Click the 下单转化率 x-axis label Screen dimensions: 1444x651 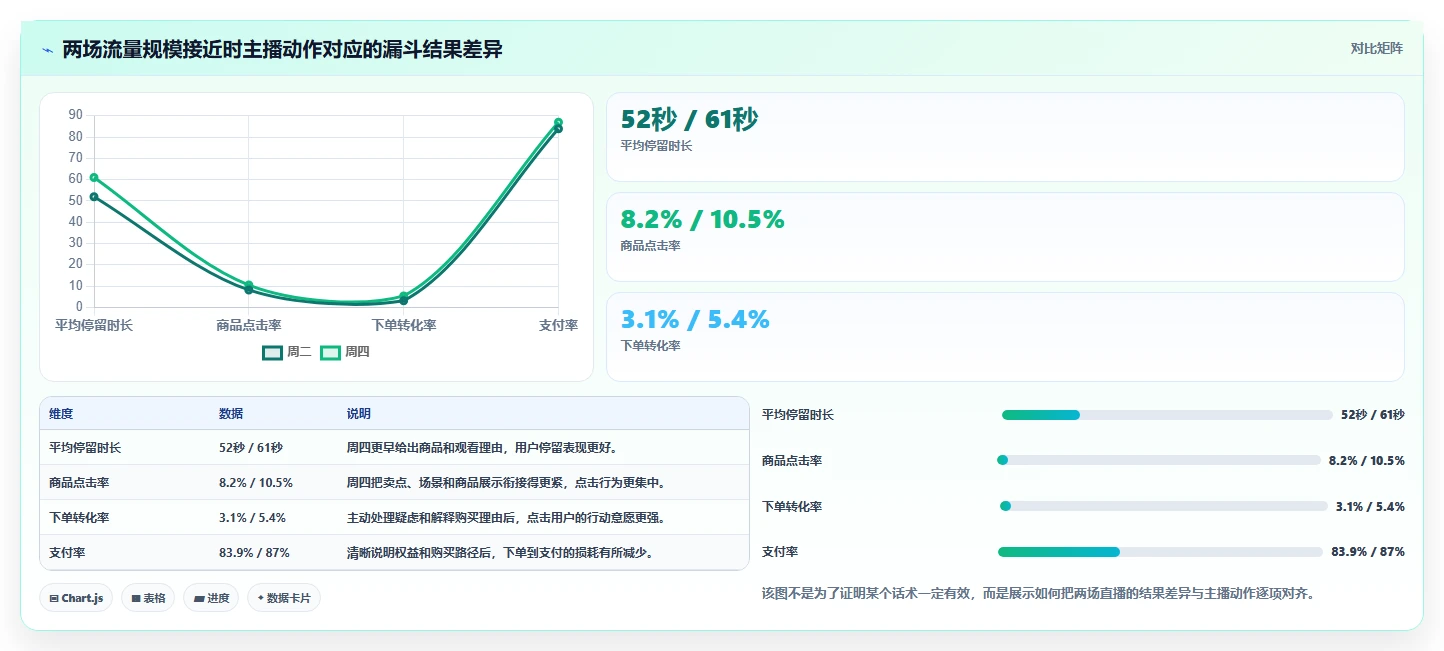403,325
